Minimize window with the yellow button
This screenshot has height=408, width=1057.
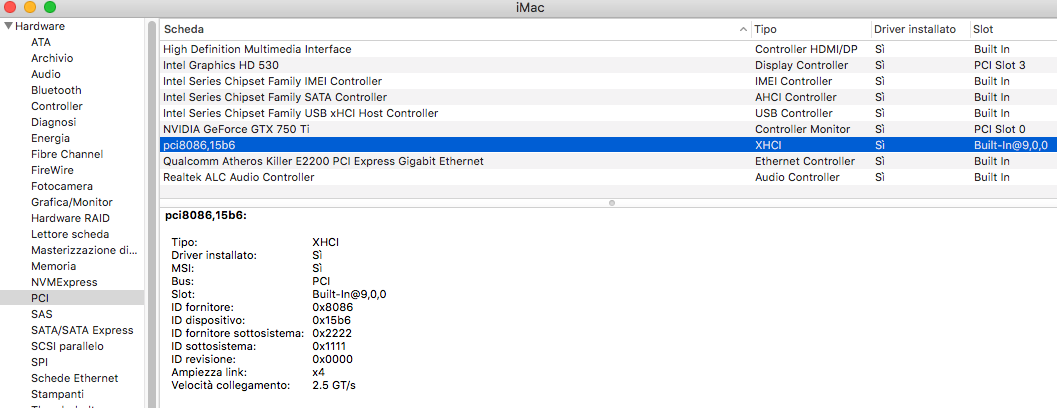[30, 7]
